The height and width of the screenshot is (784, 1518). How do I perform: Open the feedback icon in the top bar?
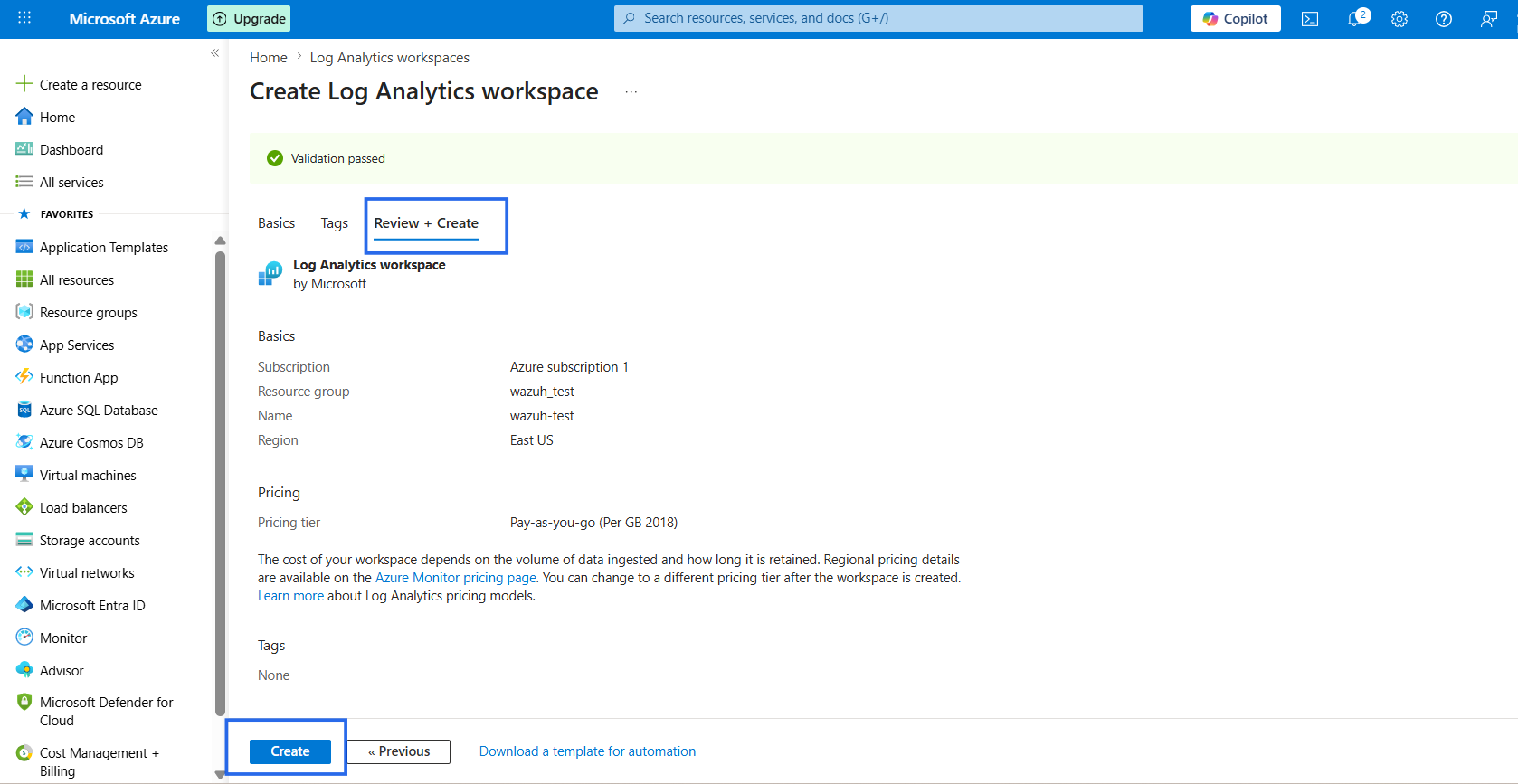1488,19
